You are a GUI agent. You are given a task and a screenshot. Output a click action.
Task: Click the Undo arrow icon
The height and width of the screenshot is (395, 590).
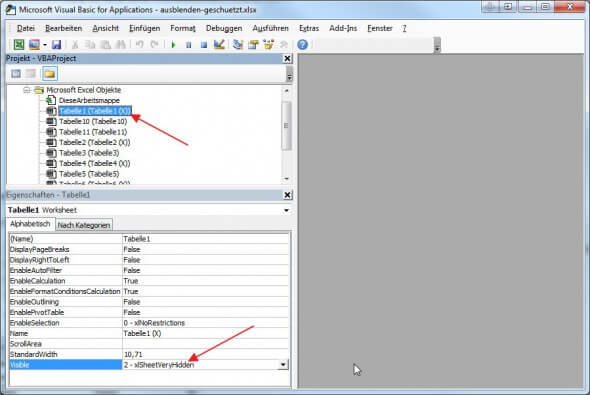(140, 45)
